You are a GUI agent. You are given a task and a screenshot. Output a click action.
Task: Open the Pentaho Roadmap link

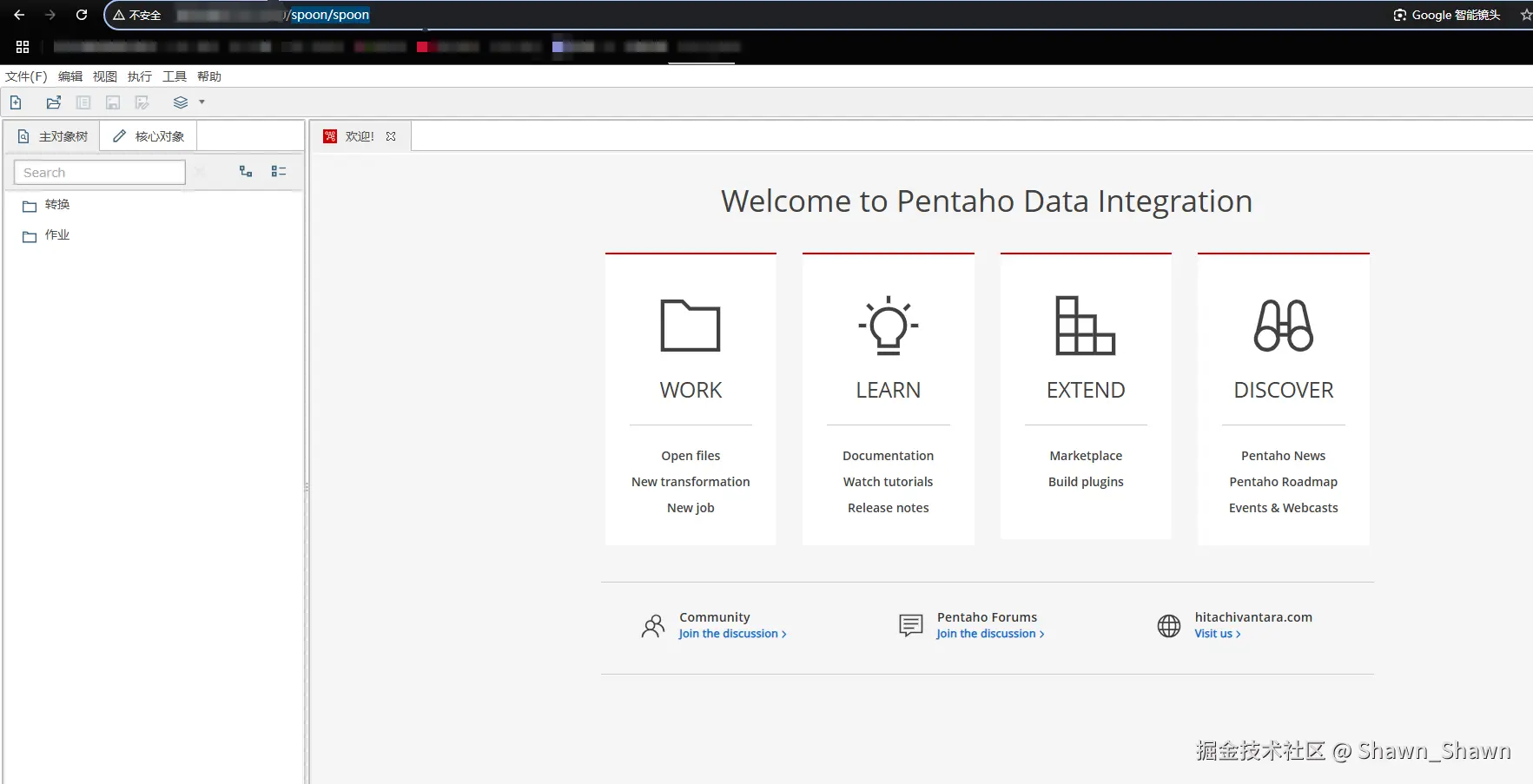click(1284, 482)
